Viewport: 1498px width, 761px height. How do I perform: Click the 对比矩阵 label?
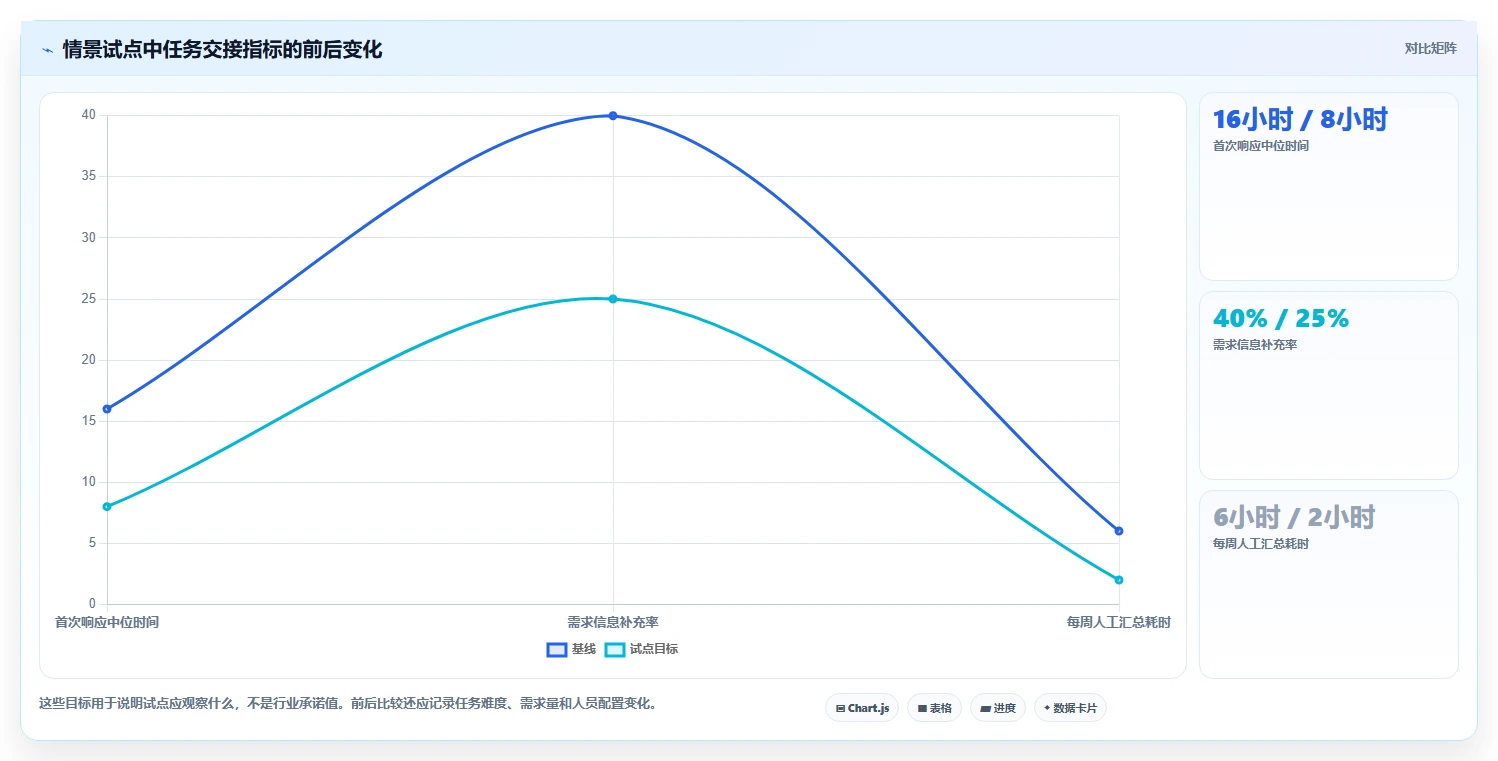[1430, 49]
